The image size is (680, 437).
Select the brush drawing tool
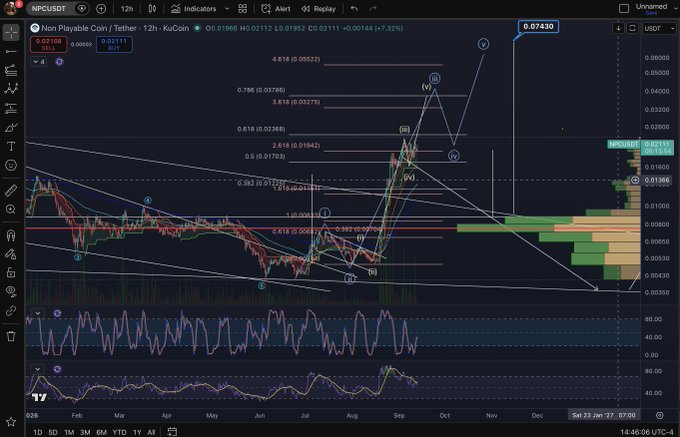(x=11, y=127)
